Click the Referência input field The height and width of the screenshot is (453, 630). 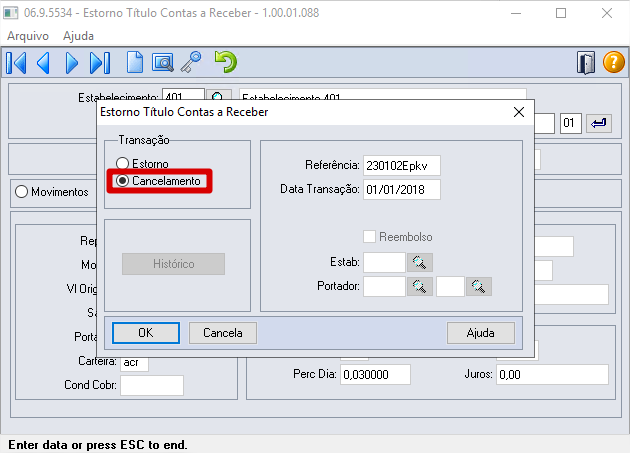pos(402,166)
